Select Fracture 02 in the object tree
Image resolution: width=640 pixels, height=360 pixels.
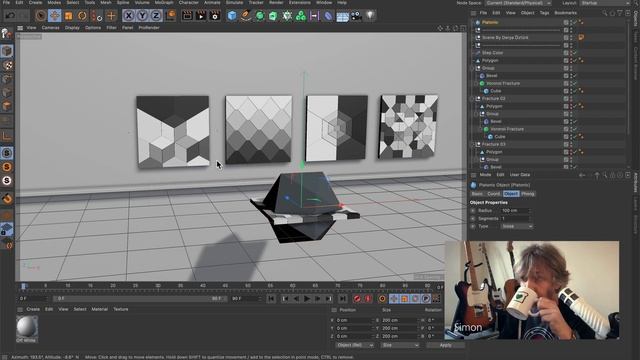pyautogui.click(x=493, y=98)
